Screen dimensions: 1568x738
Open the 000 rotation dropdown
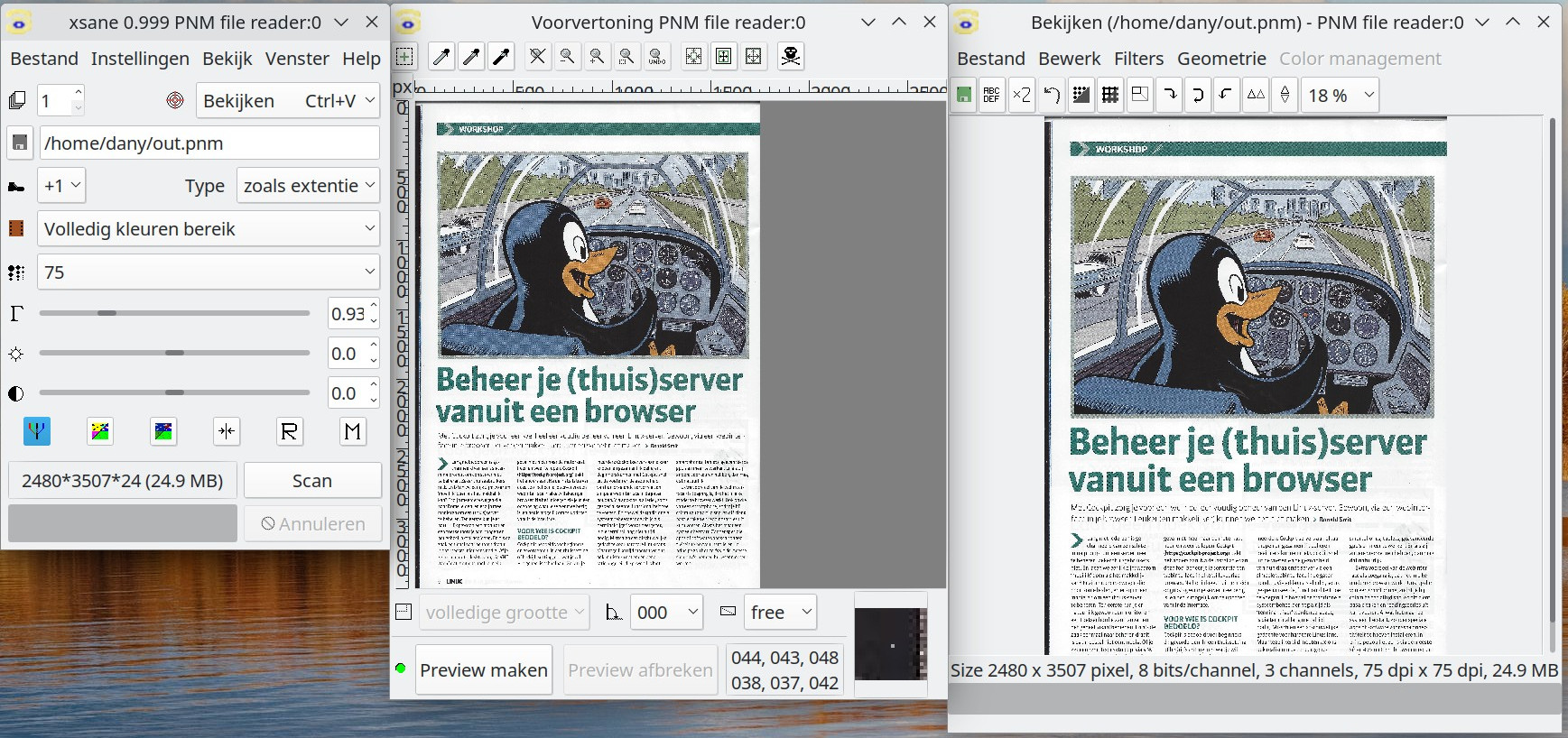[x=666, y=612]
